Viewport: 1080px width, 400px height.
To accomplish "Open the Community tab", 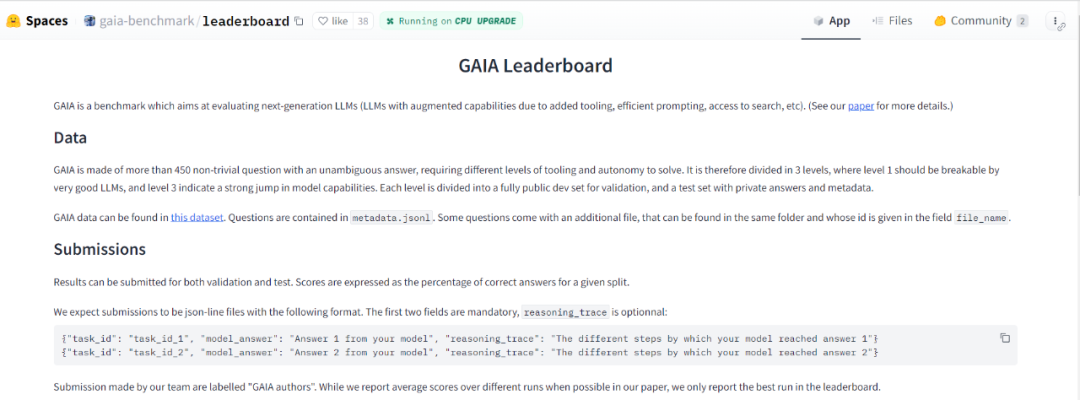I will point(972,21).
